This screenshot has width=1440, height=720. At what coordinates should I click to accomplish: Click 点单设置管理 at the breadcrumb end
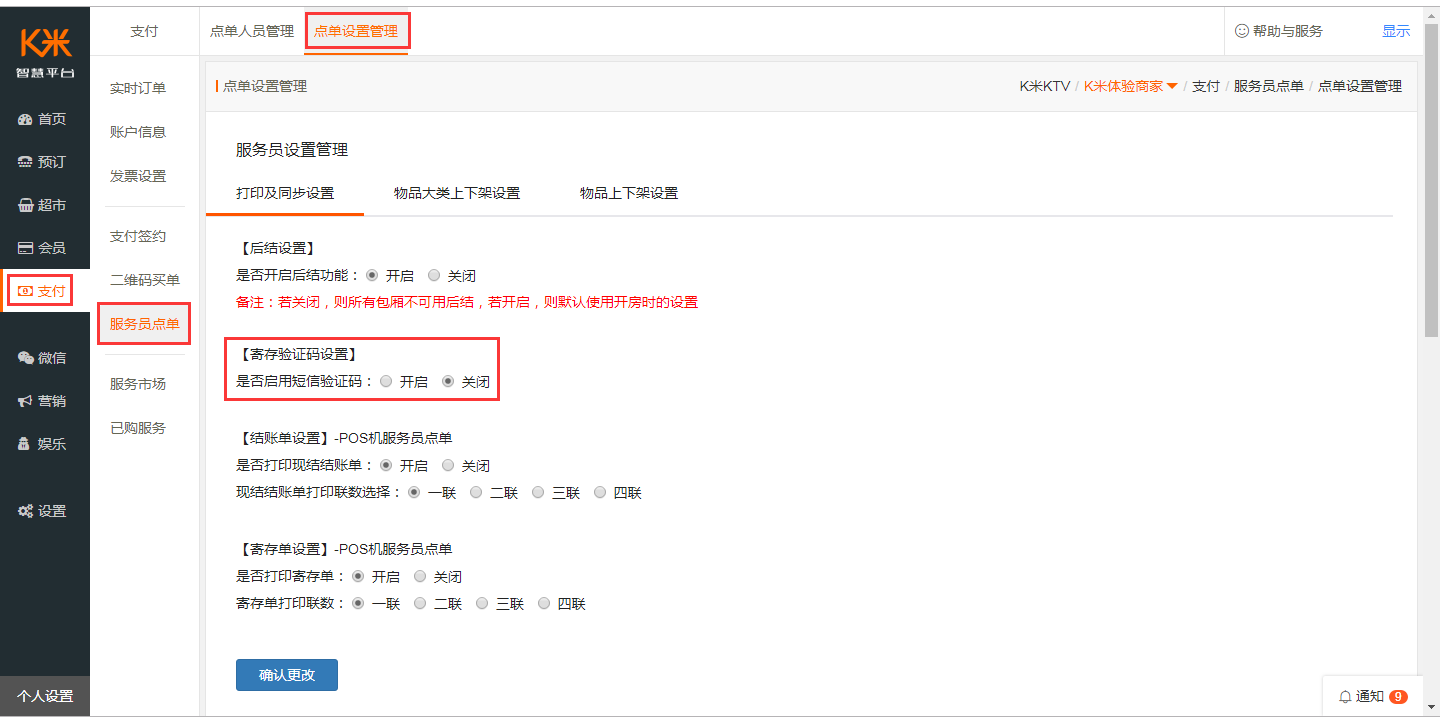(1360, 86)
